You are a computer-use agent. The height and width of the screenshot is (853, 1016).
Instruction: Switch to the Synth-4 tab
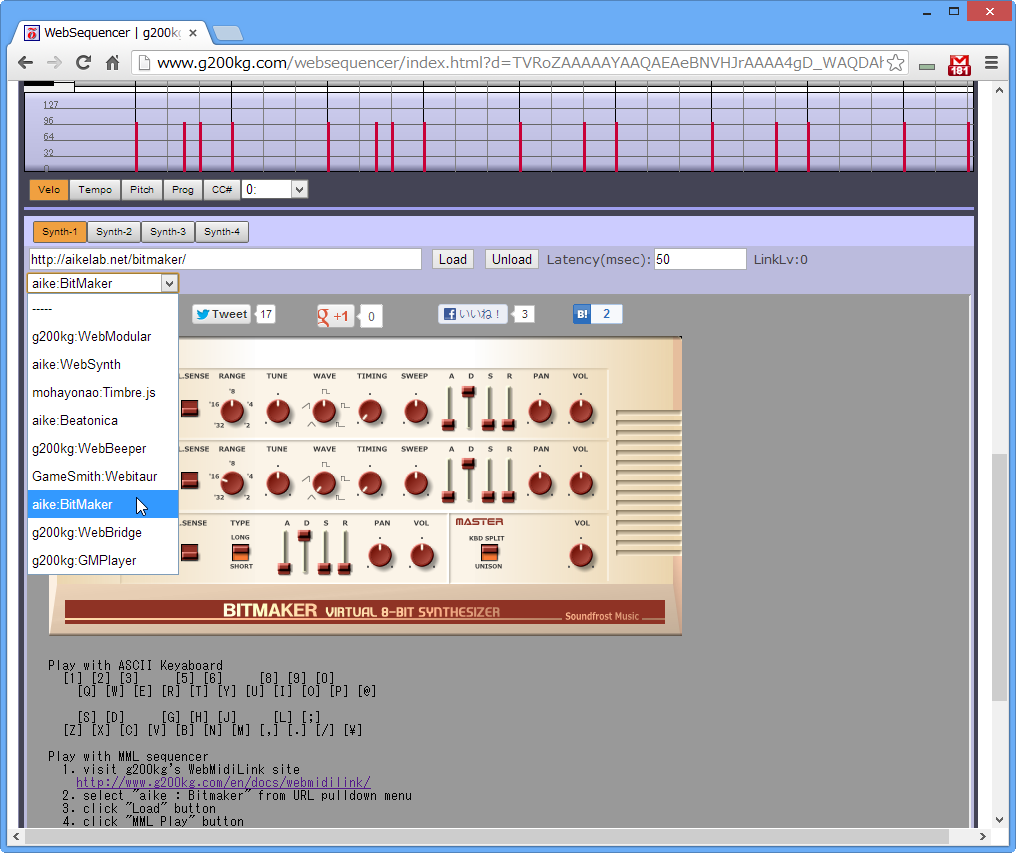pos(222,231)
